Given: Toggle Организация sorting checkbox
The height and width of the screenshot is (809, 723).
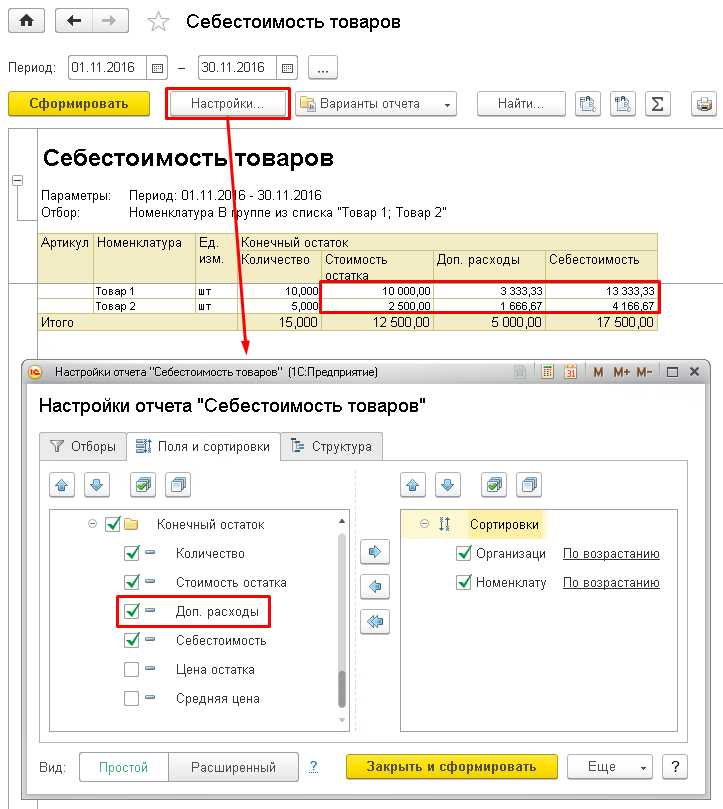Looking at the screenshot, I should [464, 553].
